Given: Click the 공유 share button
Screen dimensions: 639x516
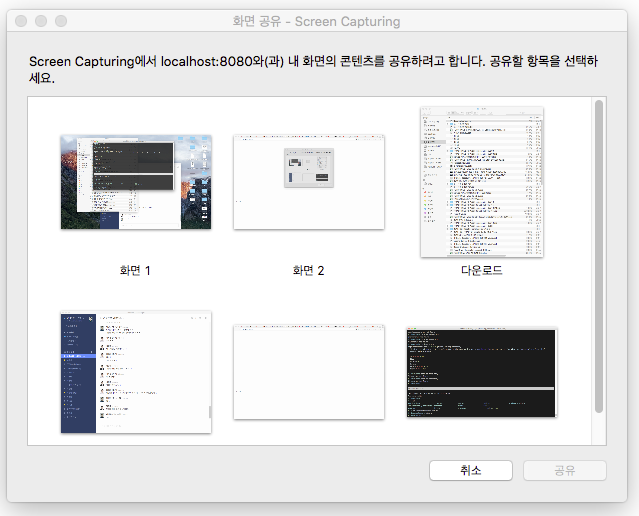Looking at the screenshot, I should pos(565,470).
